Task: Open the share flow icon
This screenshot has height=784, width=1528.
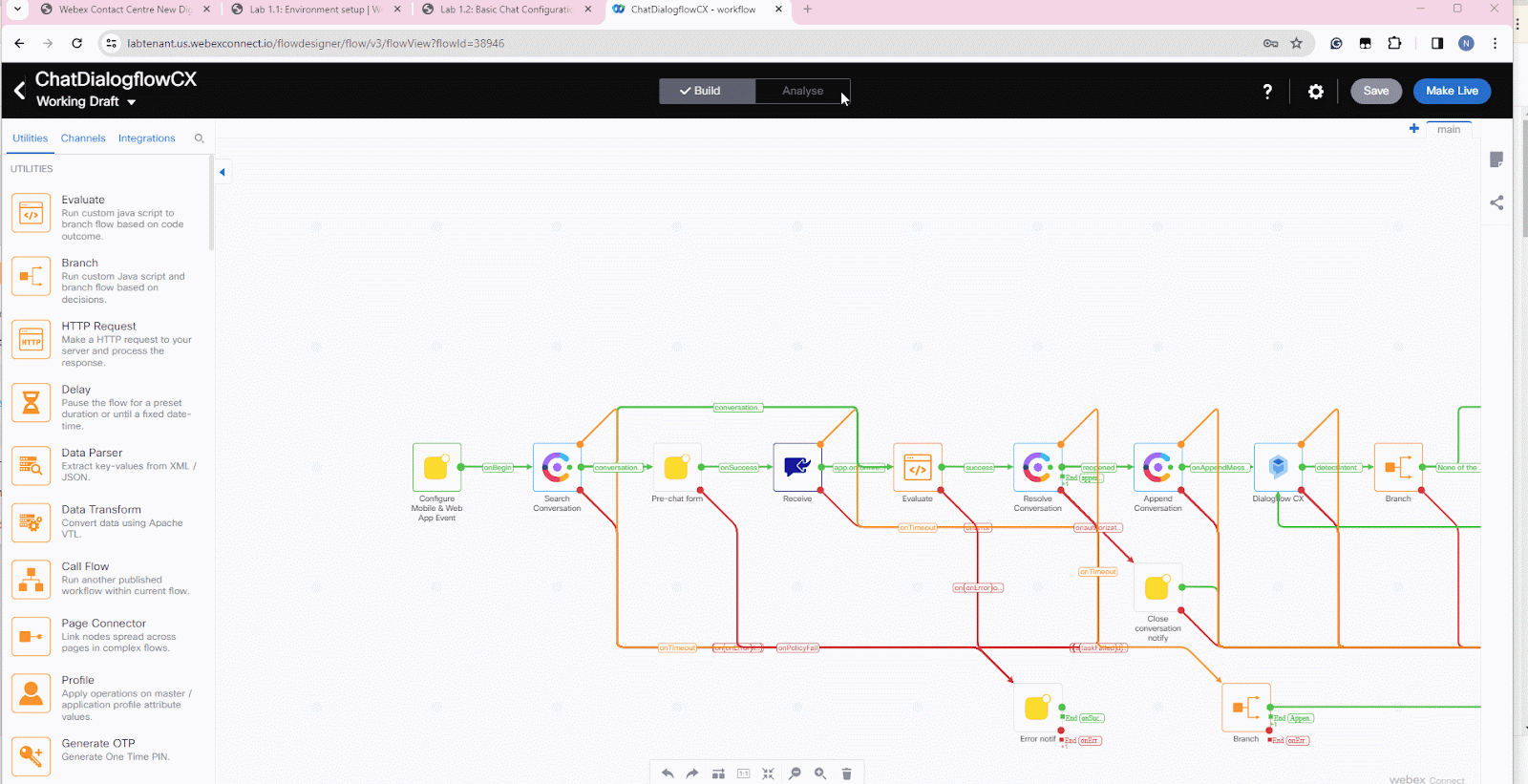Action: coord(1496,202)
